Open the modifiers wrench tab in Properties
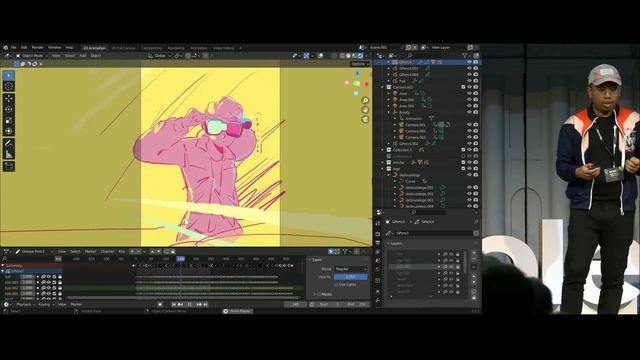Viewport: 640px width, 360px height. [x=378, y=301]
